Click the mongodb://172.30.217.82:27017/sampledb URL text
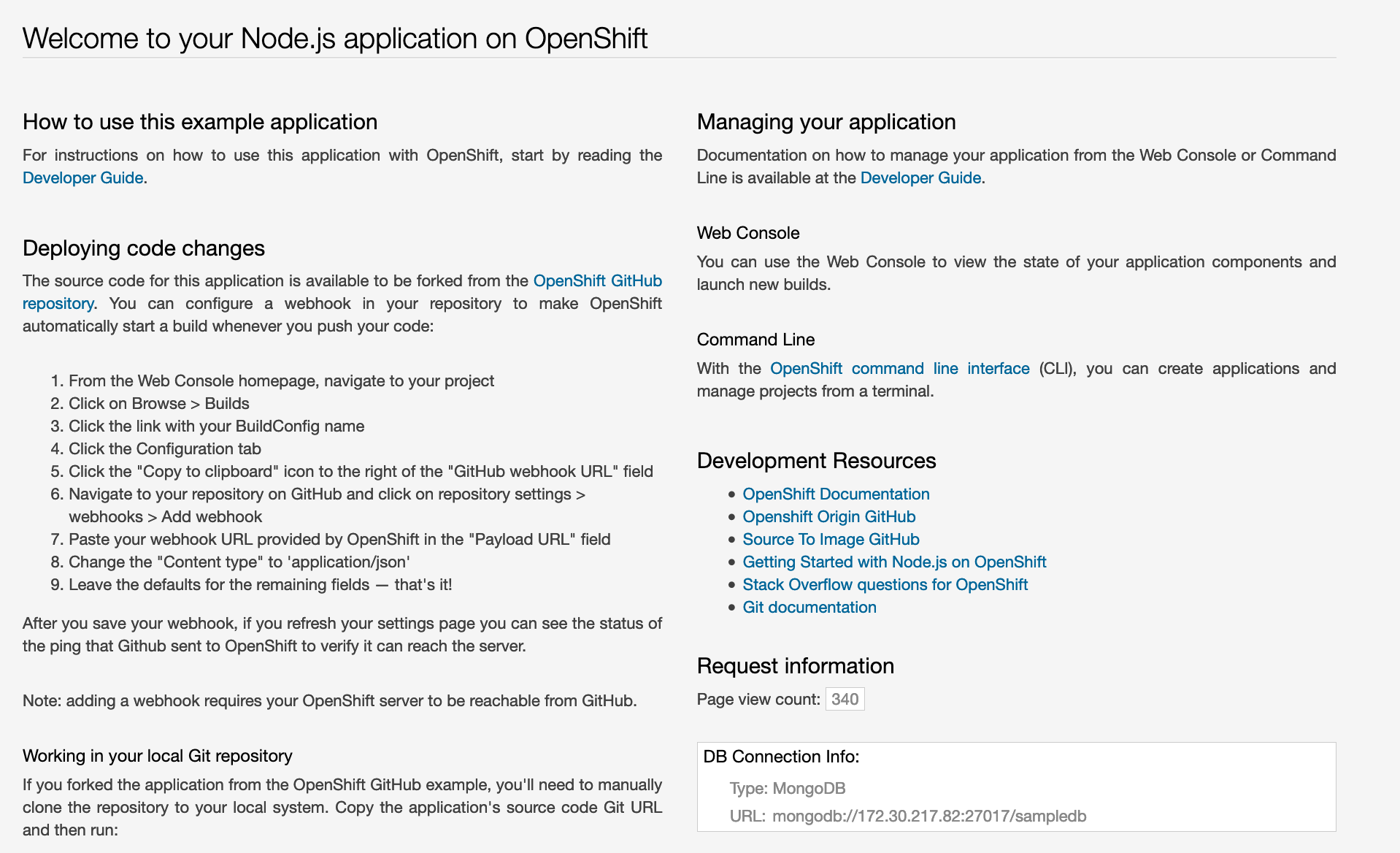This screenshot has width=1400, height=853. (x=929, y=816)
